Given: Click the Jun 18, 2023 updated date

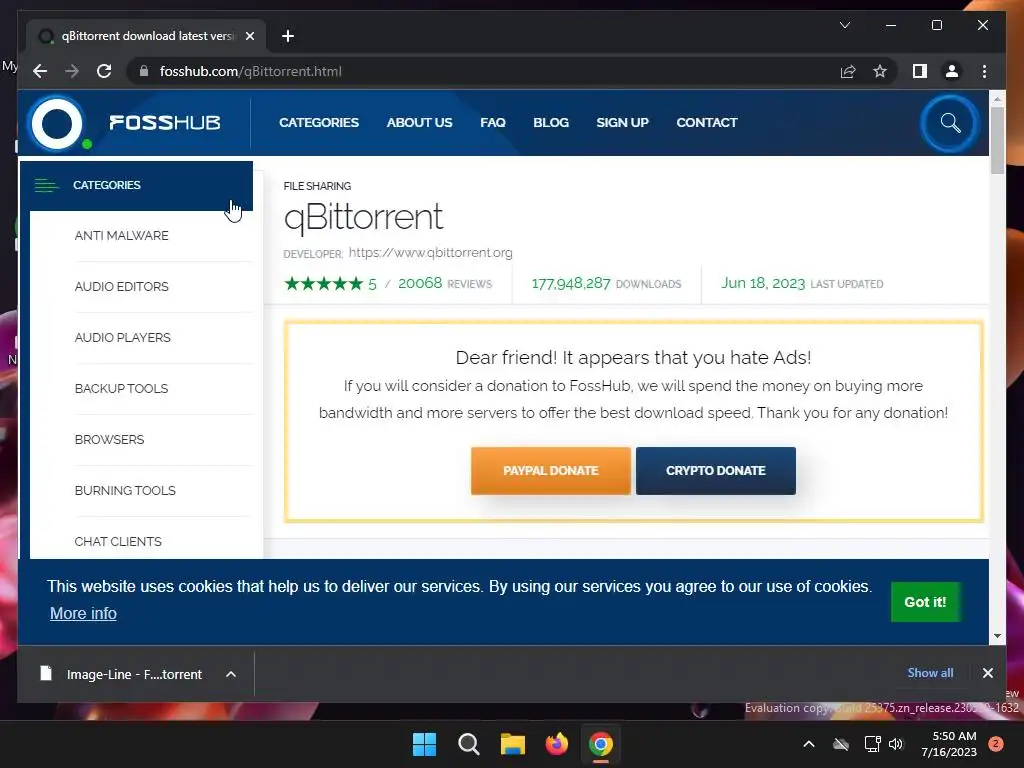Looking at the screenshot, I should click(763, 283).
